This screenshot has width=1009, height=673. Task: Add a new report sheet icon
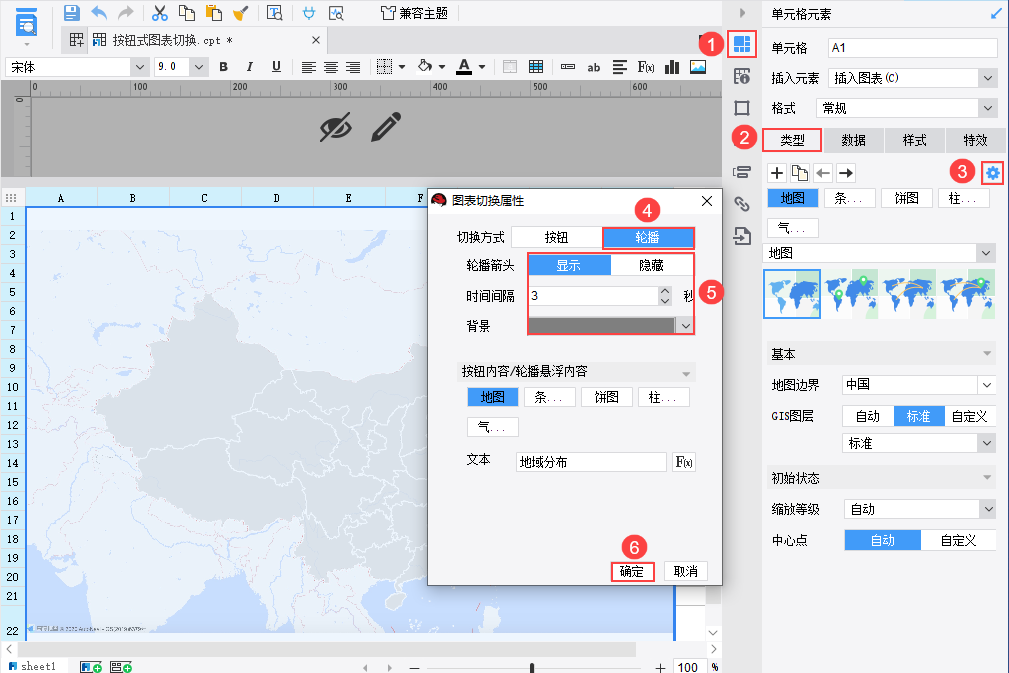(91, 667)
